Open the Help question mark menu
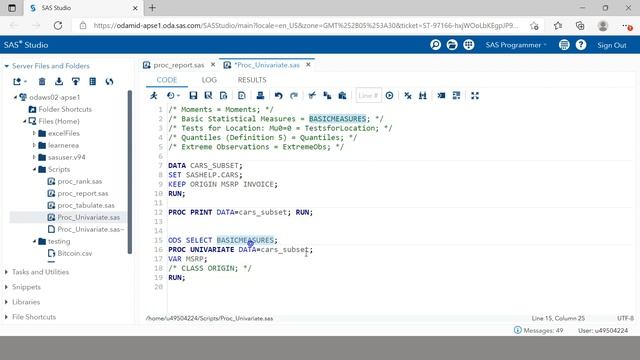Screen dimensions: 640x360 (581, 45)
